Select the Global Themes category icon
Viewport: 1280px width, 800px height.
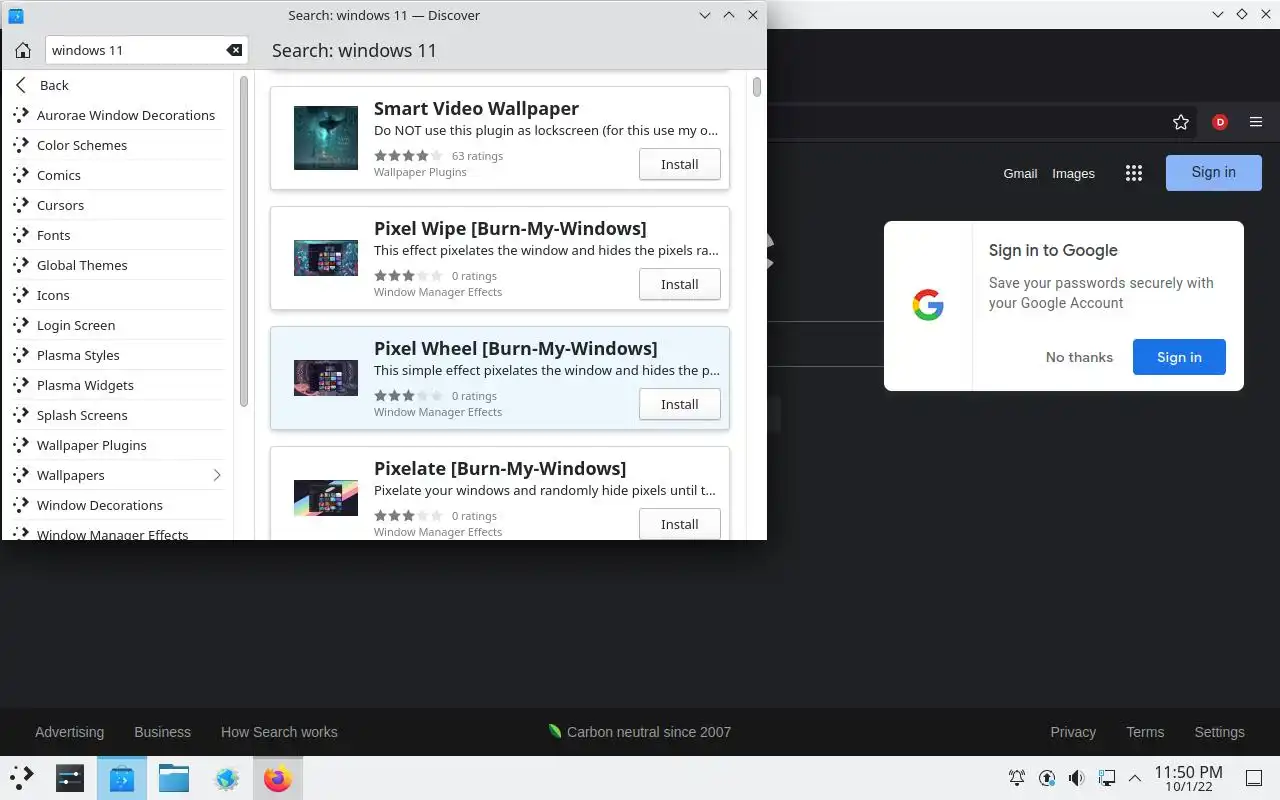click(21, 265)
